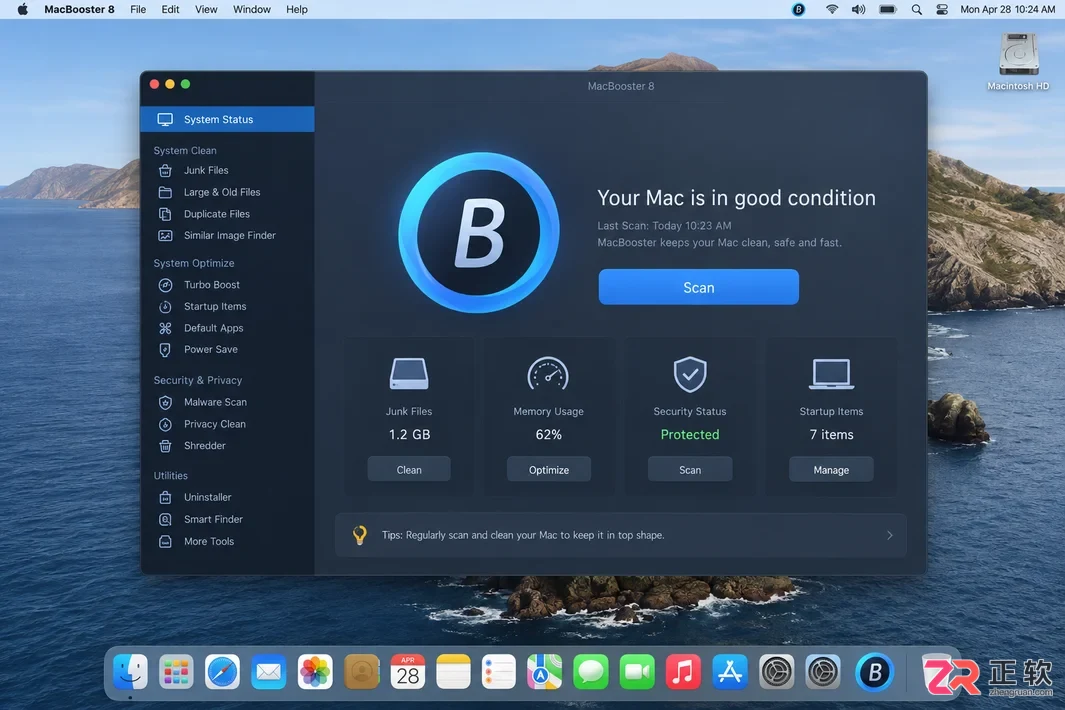The height and width of the screenshot is (710, 1065).
Task: Open Startup Items in sidebar
Action: [x=215, y=306]
